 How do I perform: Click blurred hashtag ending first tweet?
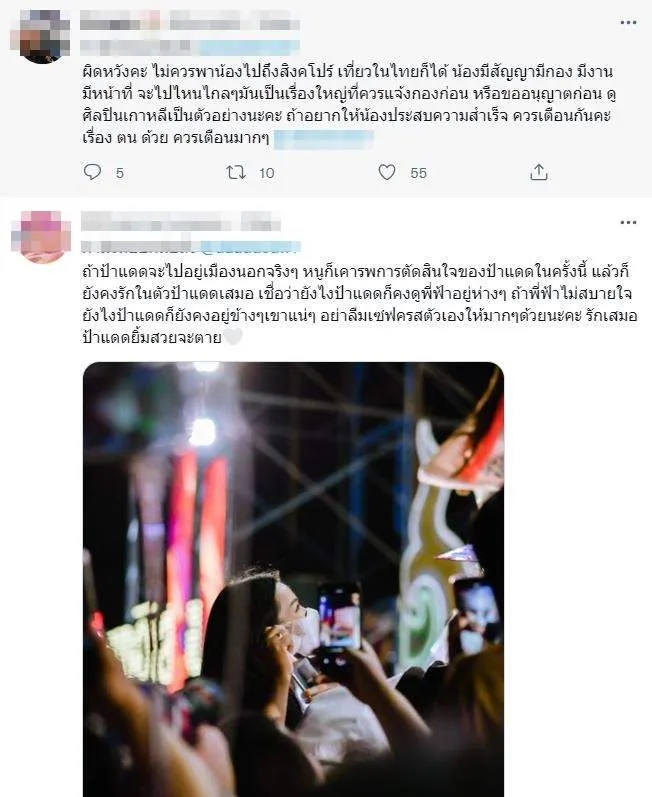(x=324, y=139)
